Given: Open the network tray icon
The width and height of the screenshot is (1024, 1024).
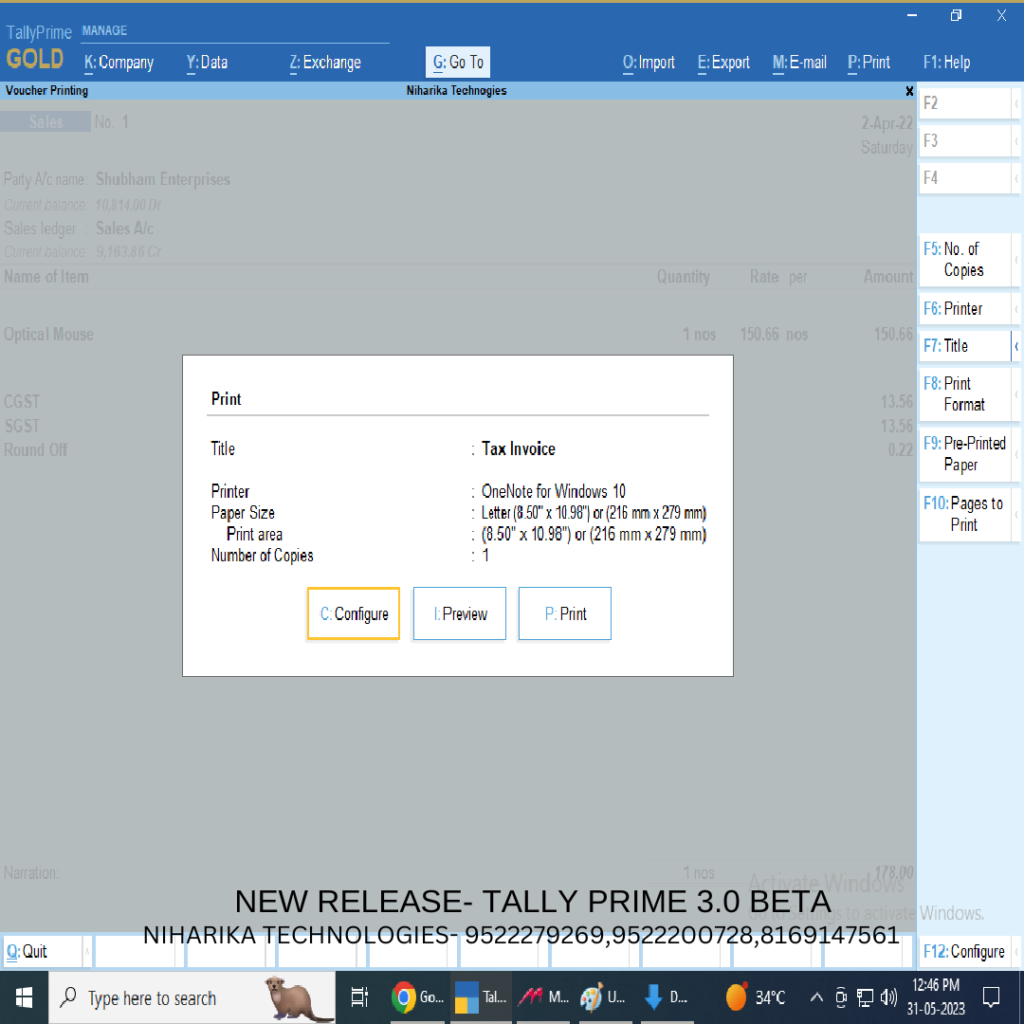Looking at the screenshot, I should [x=865, y=997].
